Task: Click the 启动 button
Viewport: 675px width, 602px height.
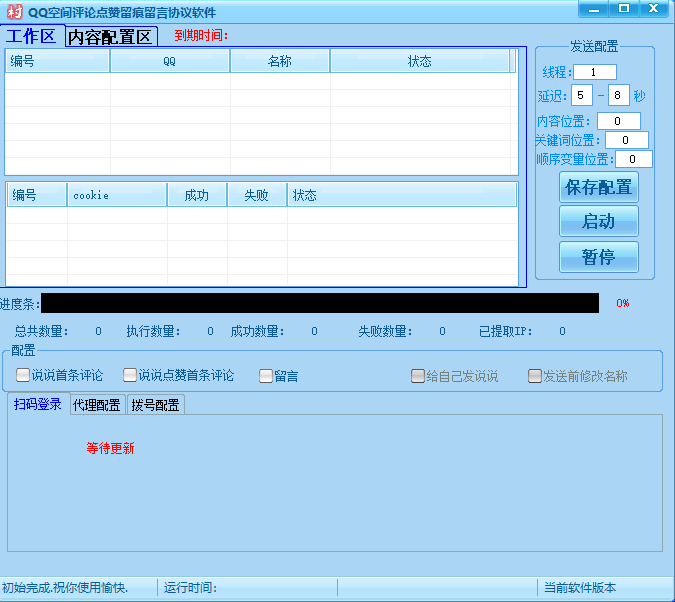Action: pyautogui.click(x=598, y=221)
